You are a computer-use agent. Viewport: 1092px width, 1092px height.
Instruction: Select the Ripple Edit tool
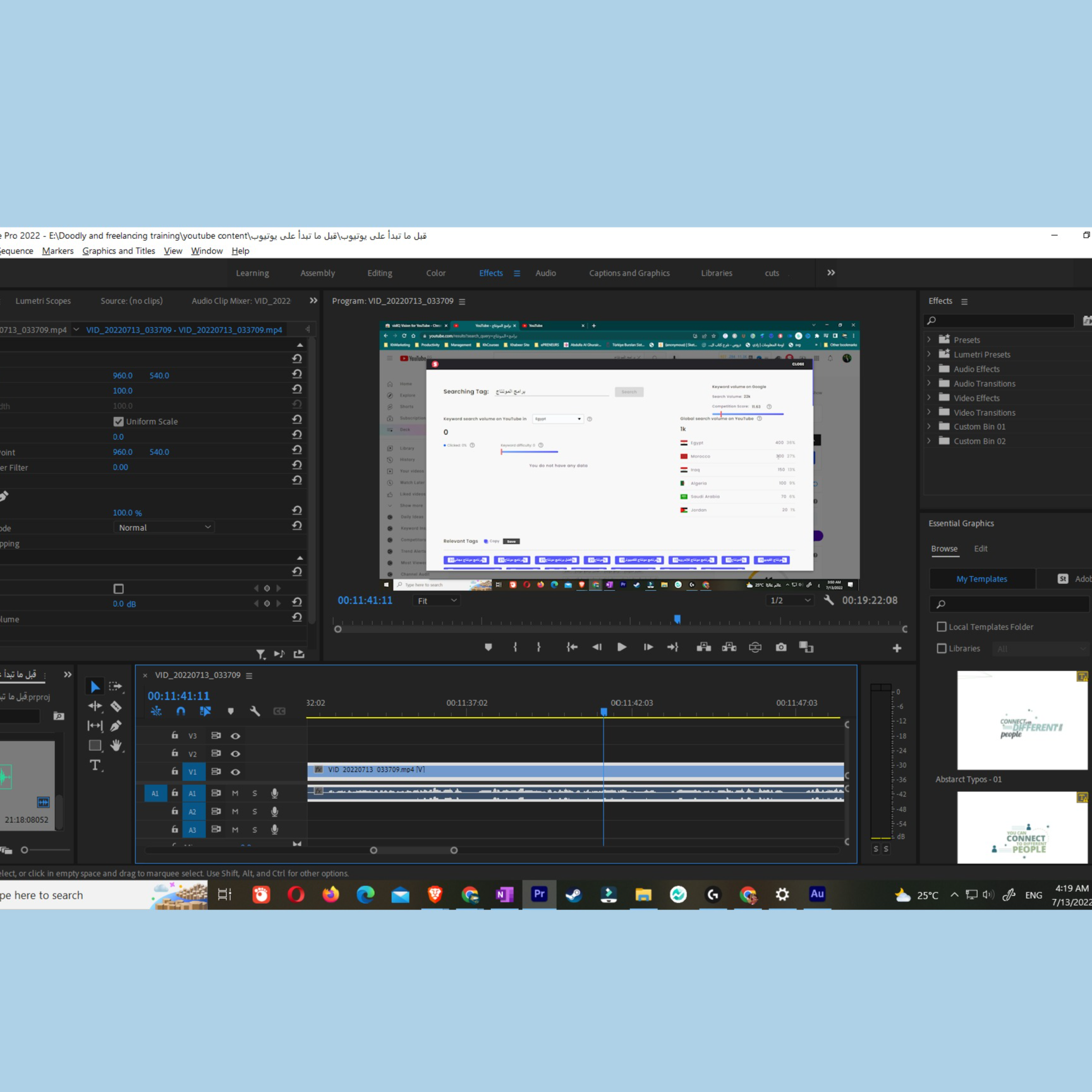(x=95, y=706)
